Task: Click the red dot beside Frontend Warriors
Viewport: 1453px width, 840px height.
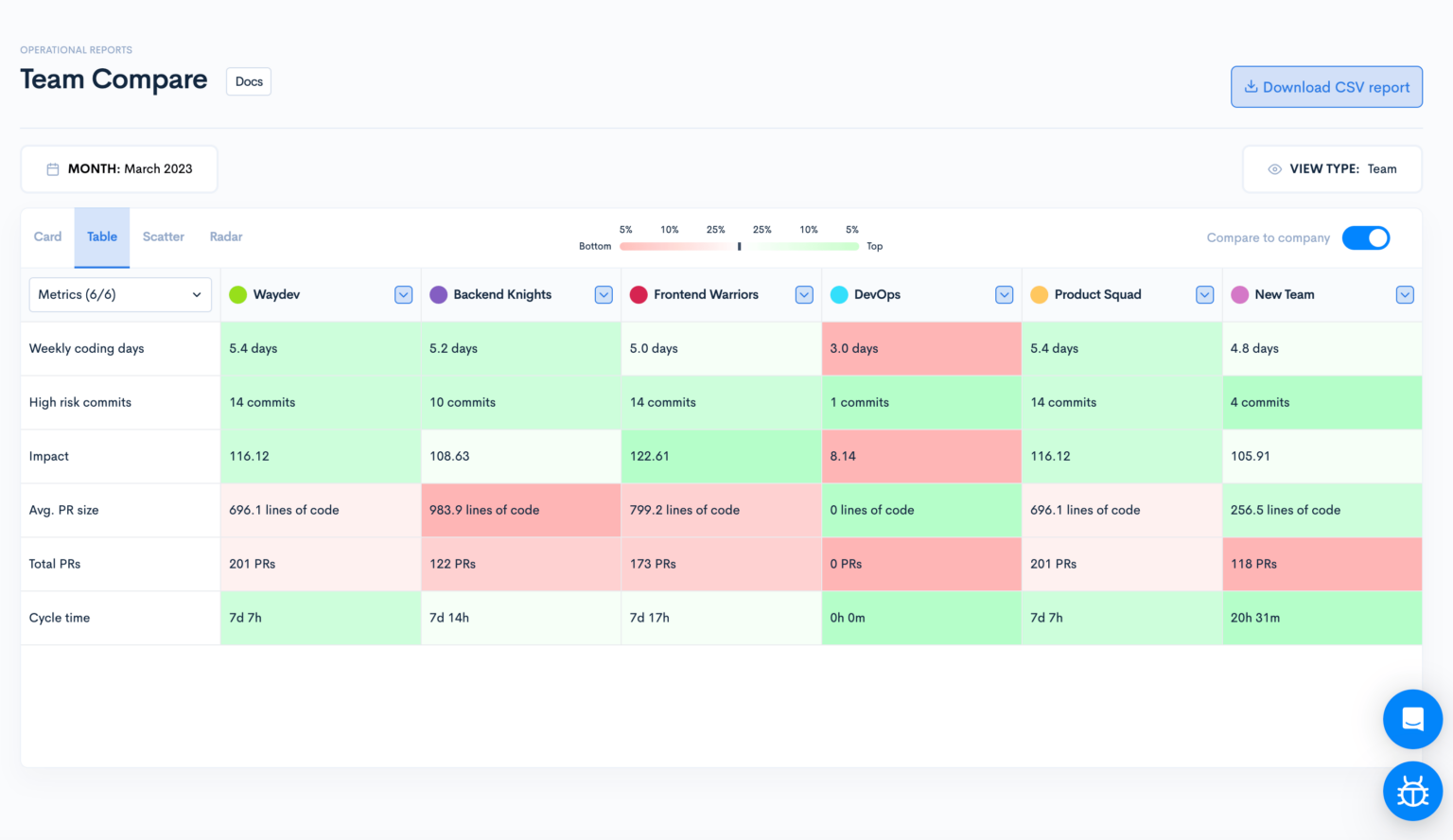Action: [639, 294]
